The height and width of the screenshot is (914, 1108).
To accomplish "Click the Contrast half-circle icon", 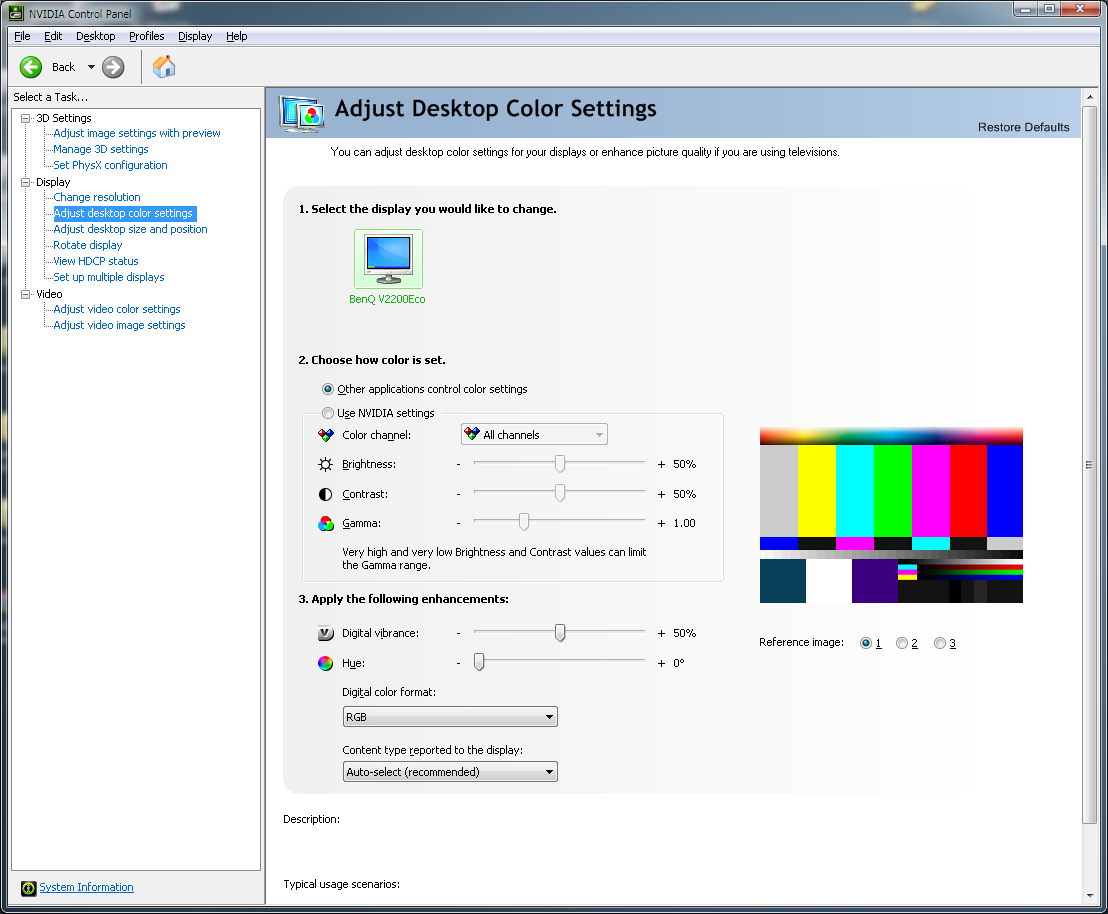I will pyautogui.click(x=326, y=494).
